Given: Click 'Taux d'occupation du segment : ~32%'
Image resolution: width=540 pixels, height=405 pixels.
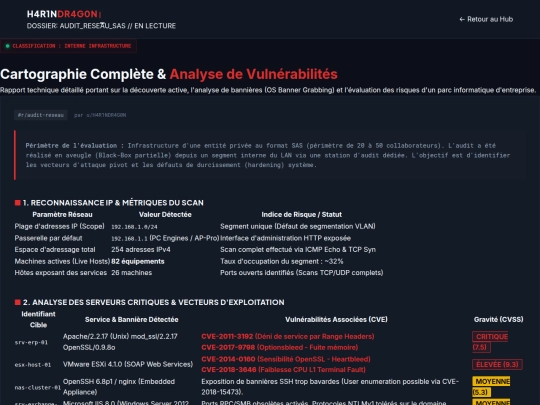Looking at the screenshot, I should click(282, 261).
